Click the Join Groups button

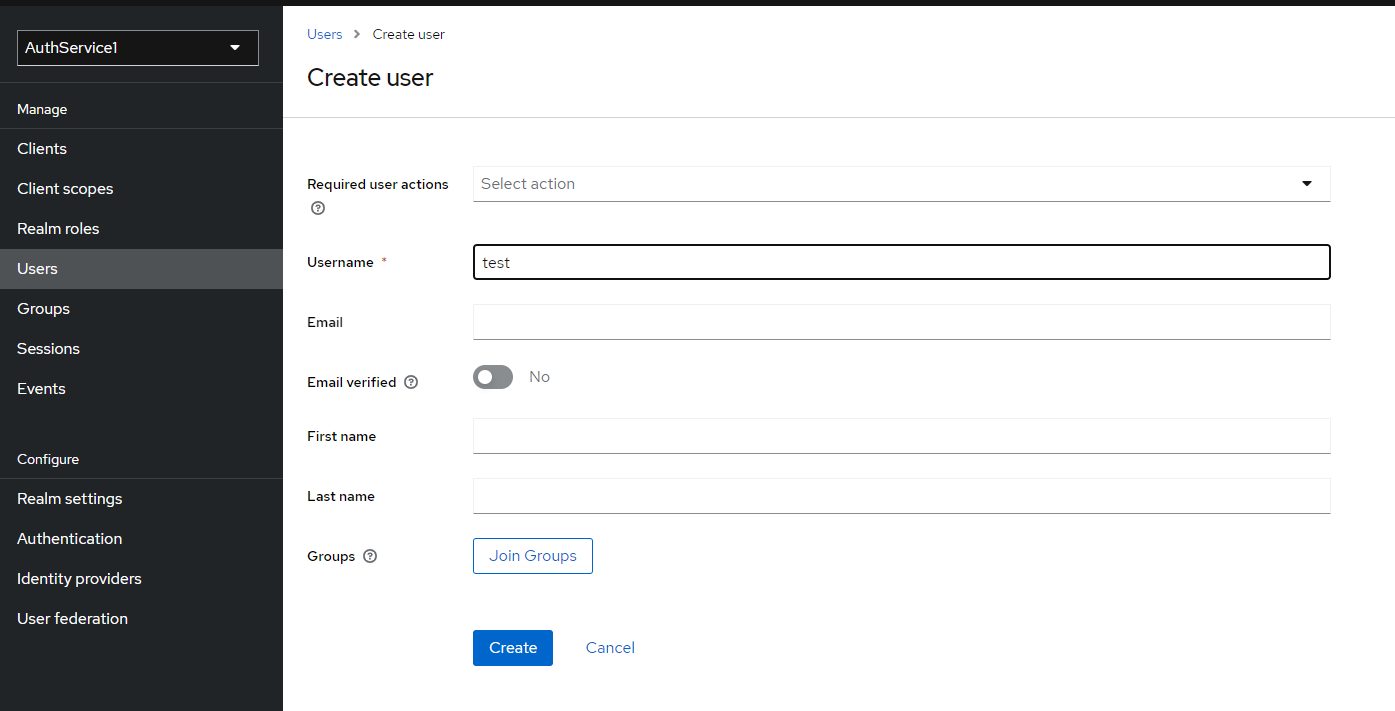(532, 556)
